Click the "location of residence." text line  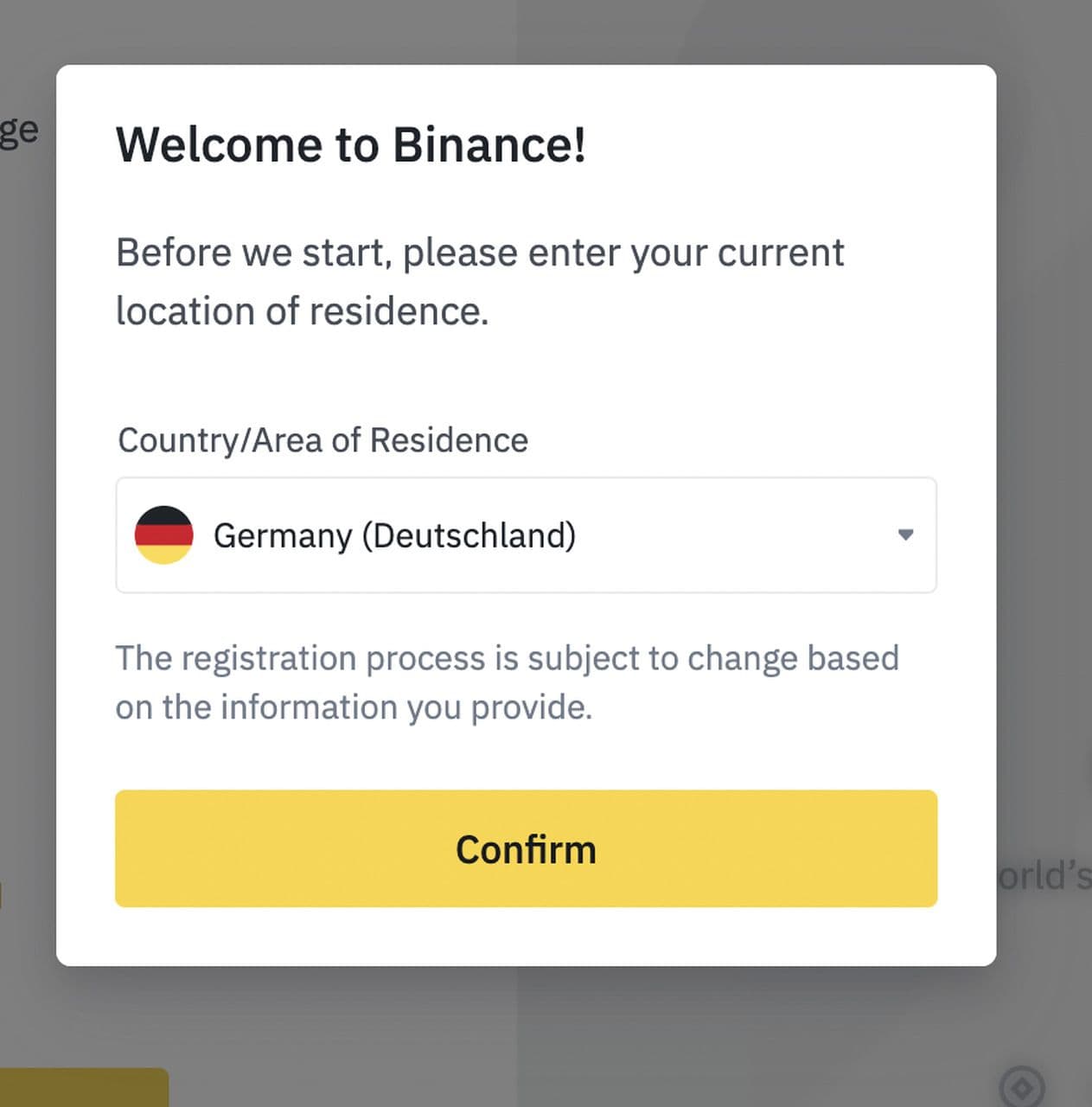point(302,312)
